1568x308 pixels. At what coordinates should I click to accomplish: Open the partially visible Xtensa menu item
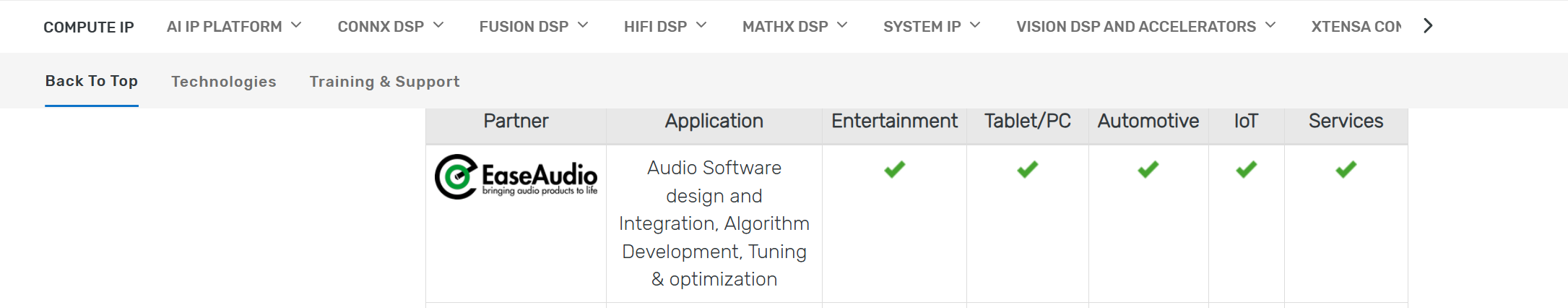point(1356,27)
